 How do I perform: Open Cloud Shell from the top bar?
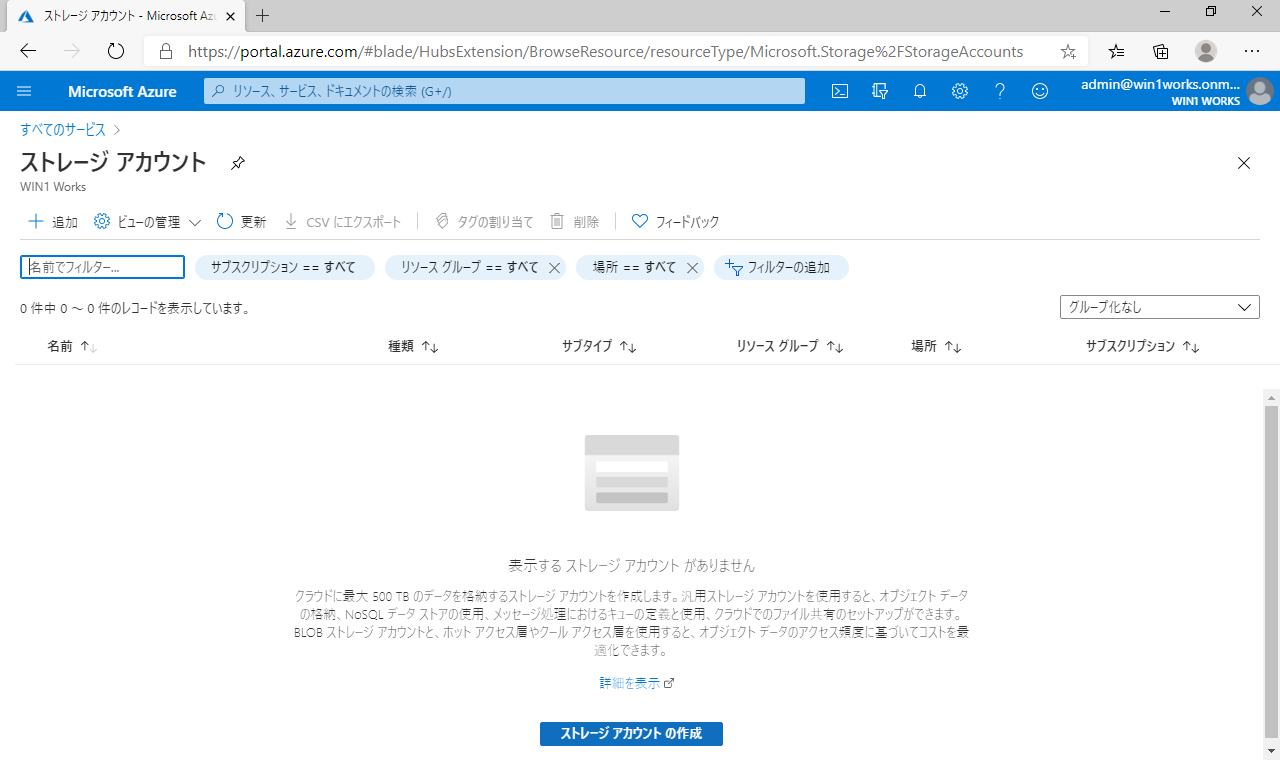[x=841, y=91]
